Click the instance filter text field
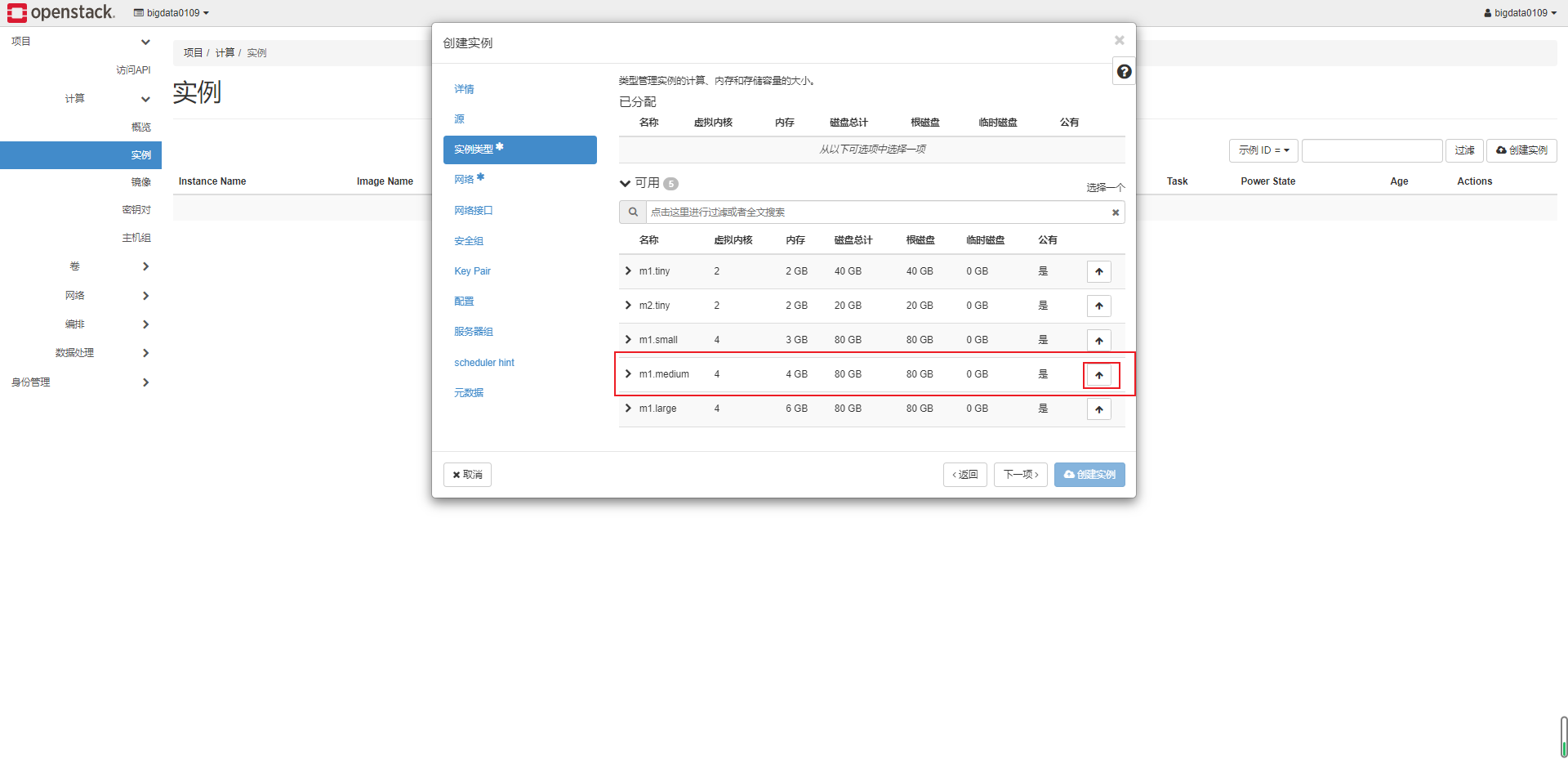Screen dimensions: 1568x773 click(x=1372, y=150)
